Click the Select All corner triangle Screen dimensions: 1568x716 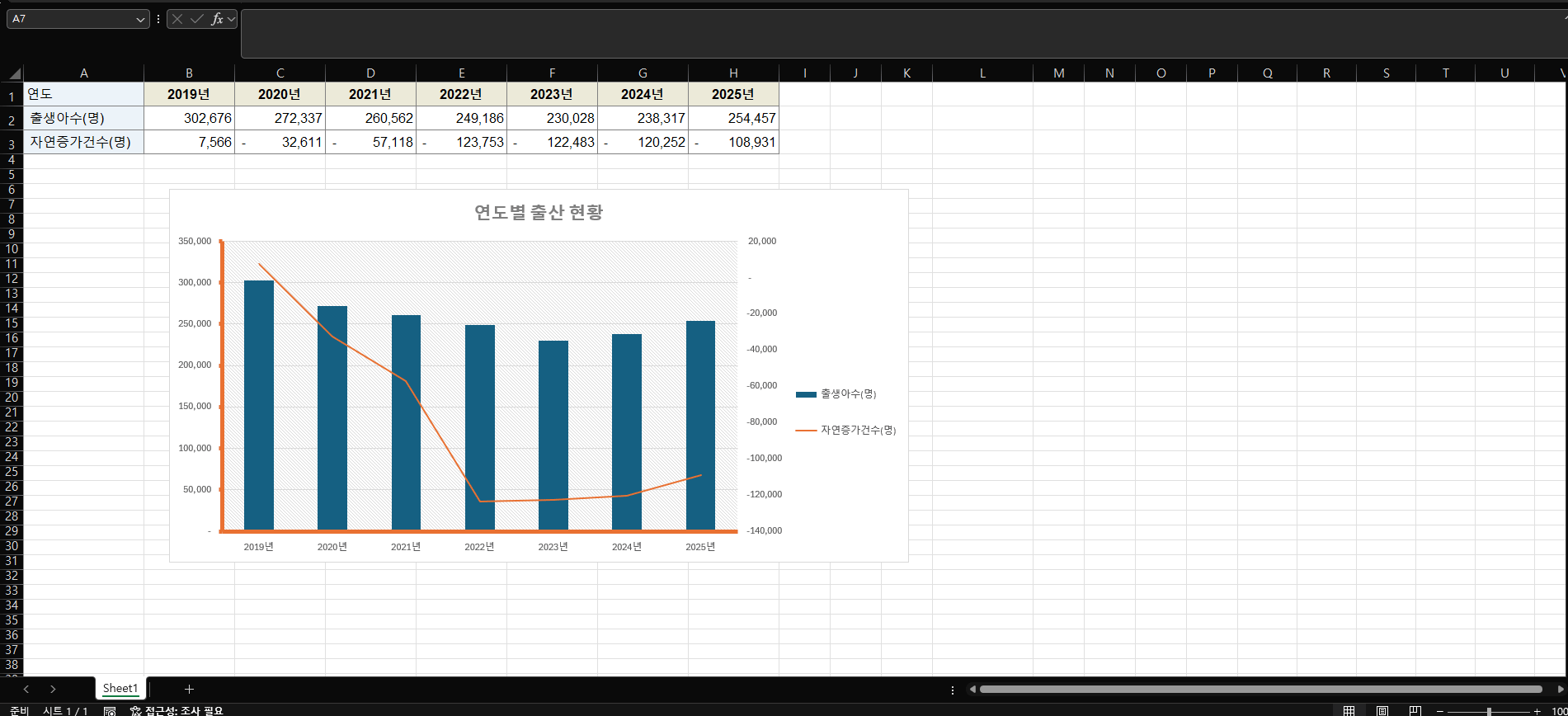[12, 73]
